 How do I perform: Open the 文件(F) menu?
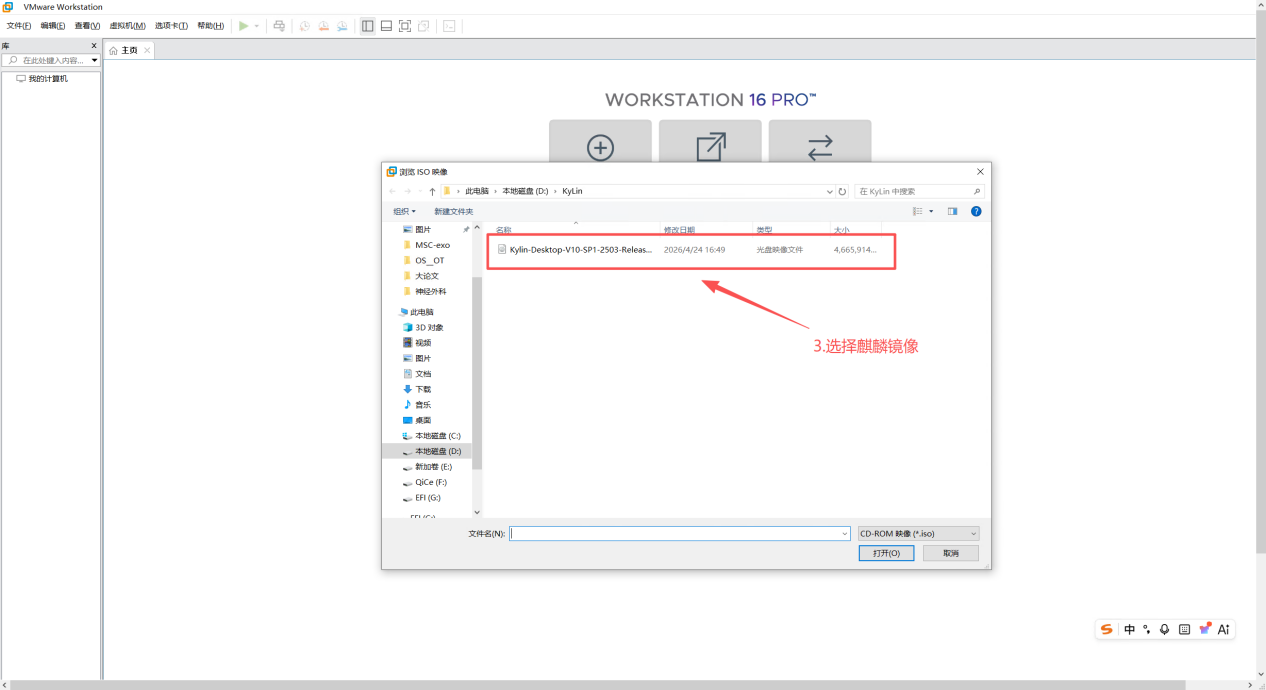coord(19,26)
